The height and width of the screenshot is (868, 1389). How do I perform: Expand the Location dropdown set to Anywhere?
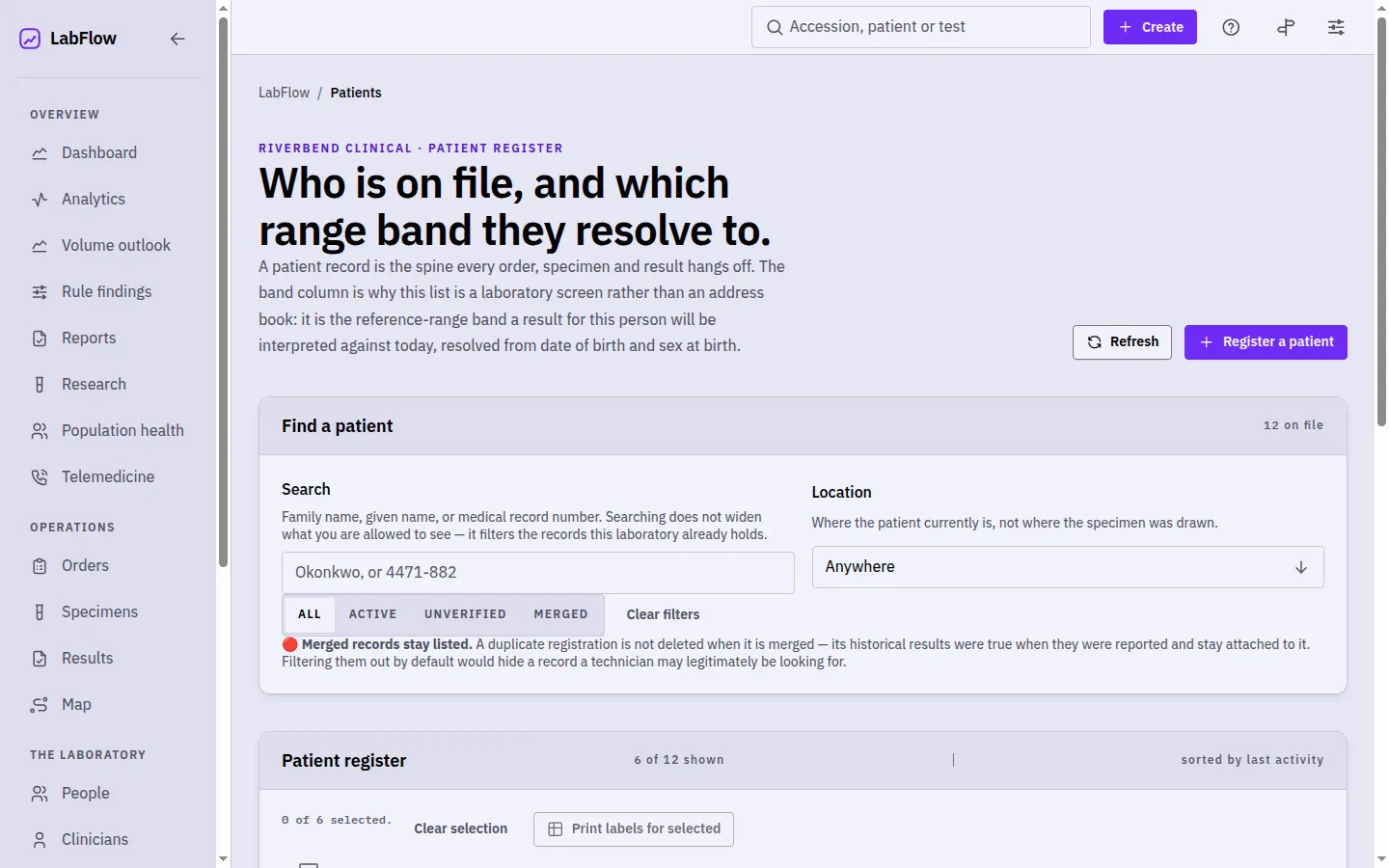click(1068, 567)
